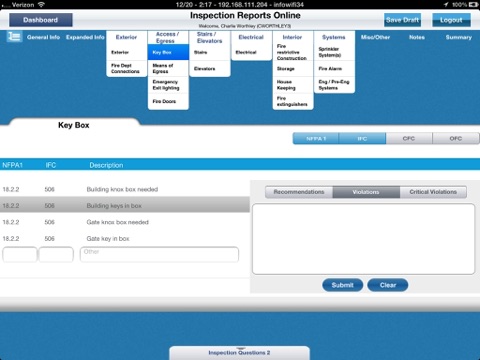Open the Fire extinguishers item
This screenshot has width=480, height=360.
293,101
